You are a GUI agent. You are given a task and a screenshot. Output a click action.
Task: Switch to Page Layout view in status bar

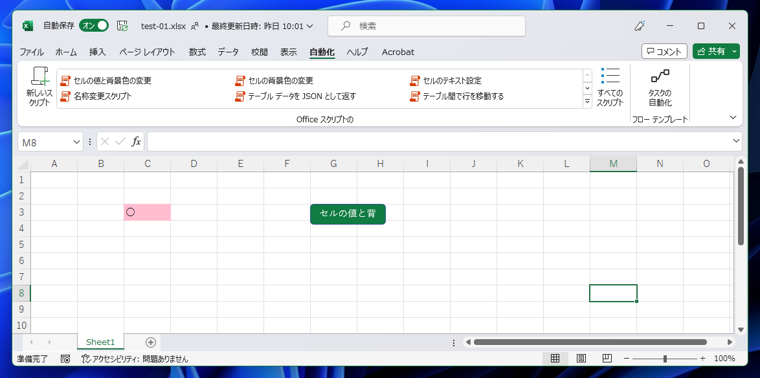(x=581, y=359)
